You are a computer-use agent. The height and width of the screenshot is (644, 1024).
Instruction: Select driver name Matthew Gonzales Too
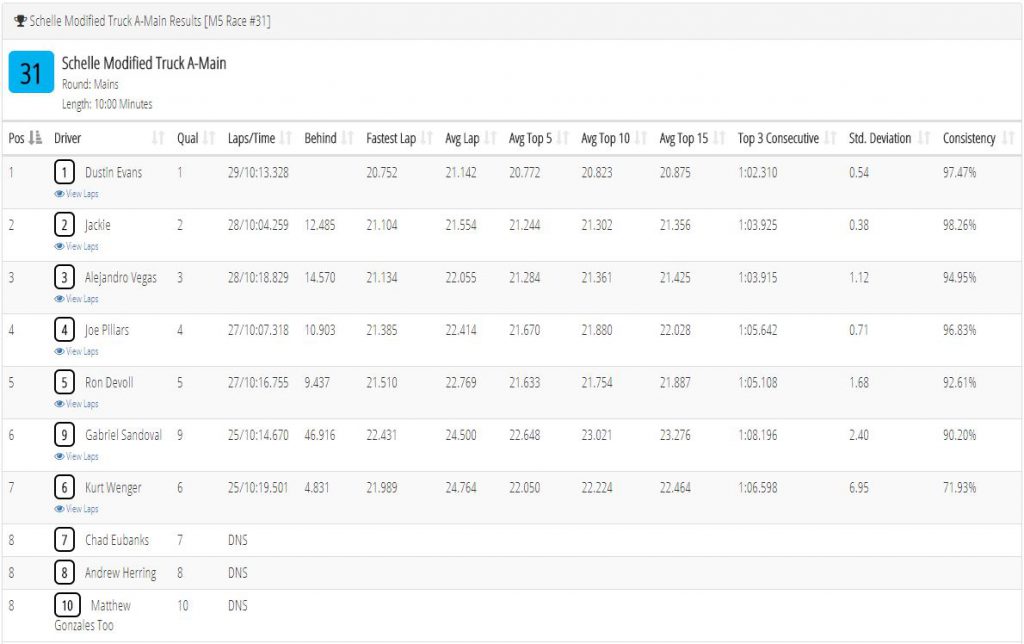pyautogui.click(x=92, y=615)
